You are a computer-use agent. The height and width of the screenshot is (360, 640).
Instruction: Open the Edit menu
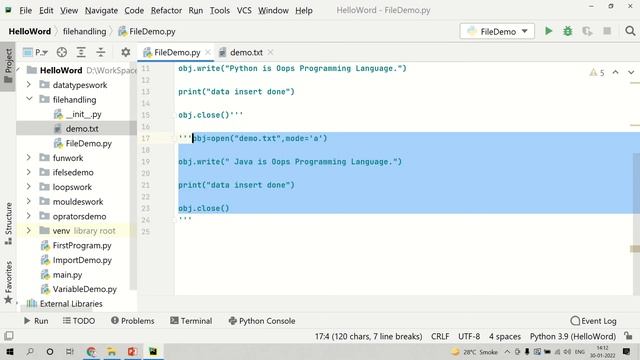[46, 10]
